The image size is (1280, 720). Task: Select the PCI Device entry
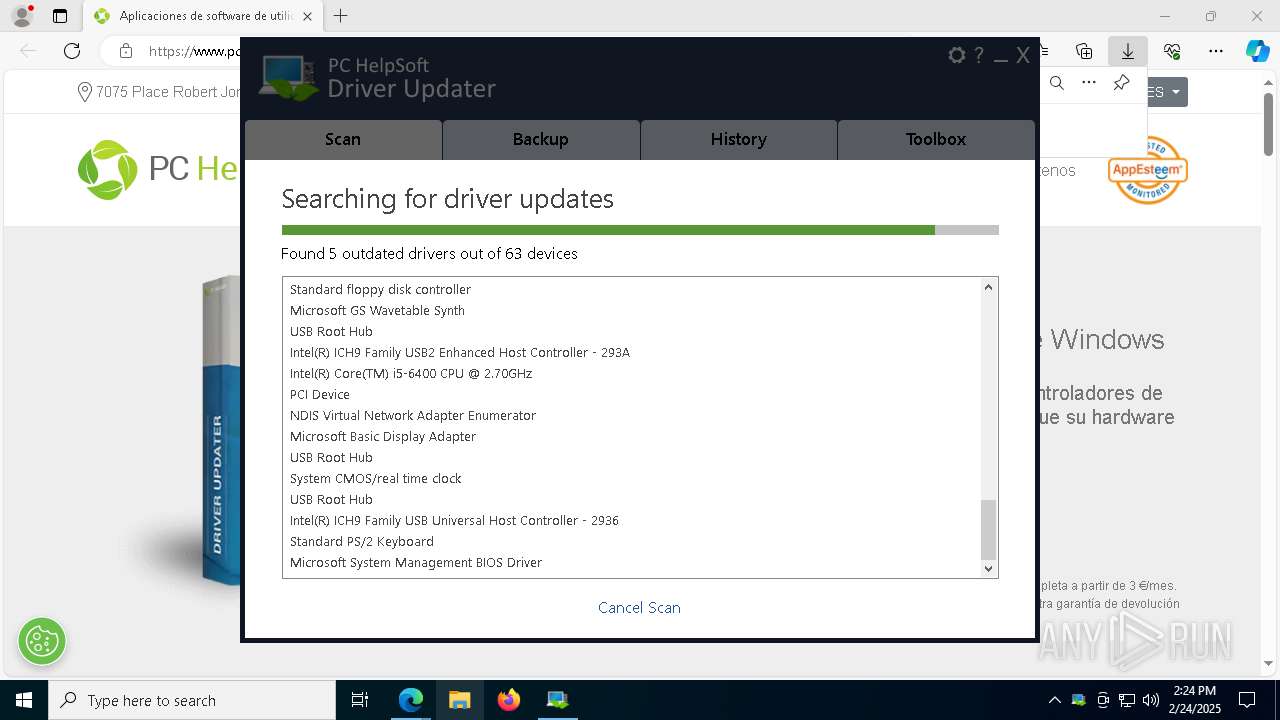[x=320, y=394]
